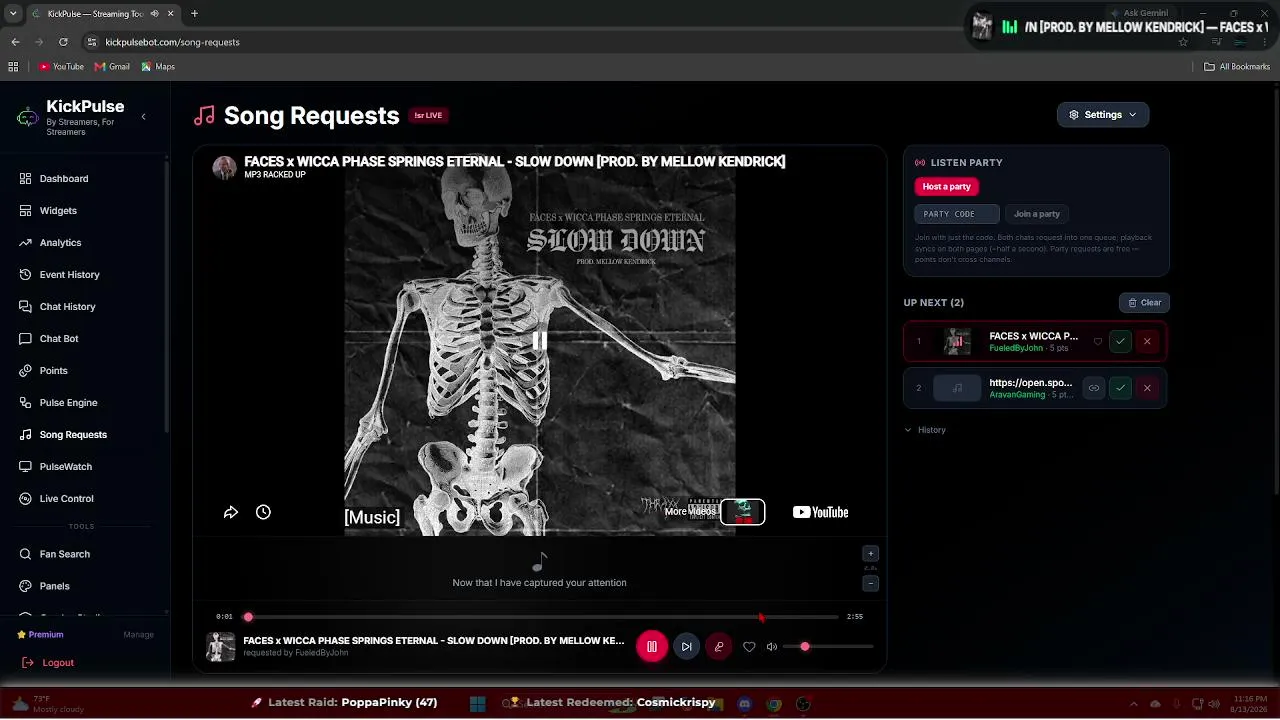Image resolution: width=1280 pixels, height=720 pixels.
Task: Remove the FACES x WICCA request
Action: (1147, 342)
